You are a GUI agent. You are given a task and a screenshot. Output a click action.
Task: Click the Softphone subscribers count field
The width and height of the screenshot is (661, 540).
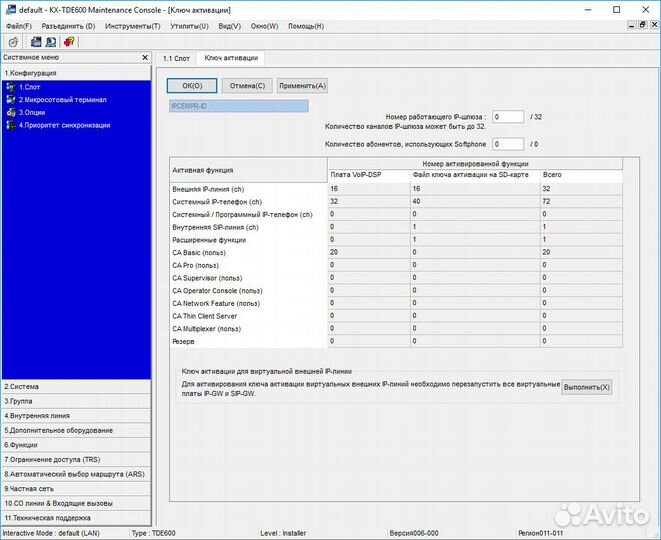[507, 144]
